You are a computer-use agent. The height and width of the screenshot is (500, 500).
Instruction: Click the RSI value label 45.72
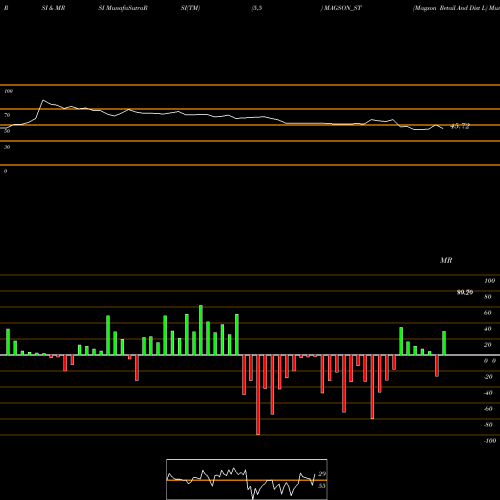(460, 126)
